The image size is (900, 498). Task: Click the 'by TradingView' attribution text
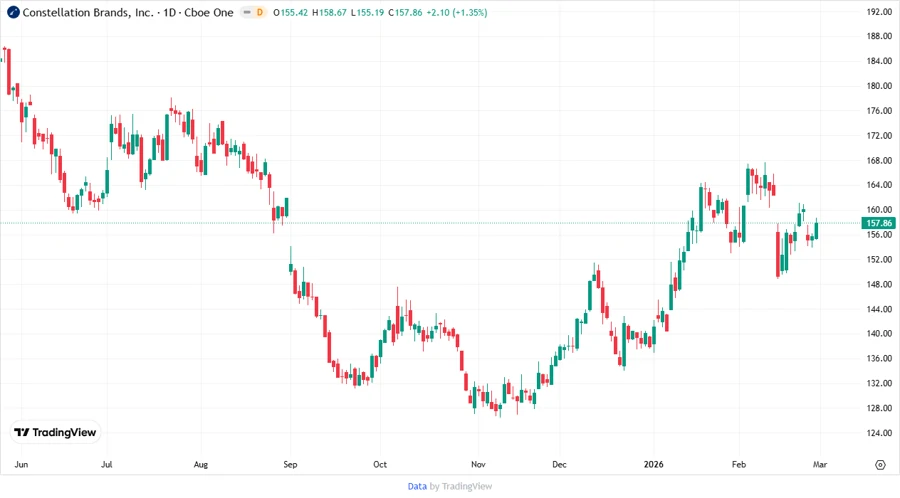[x=461, y=486]
